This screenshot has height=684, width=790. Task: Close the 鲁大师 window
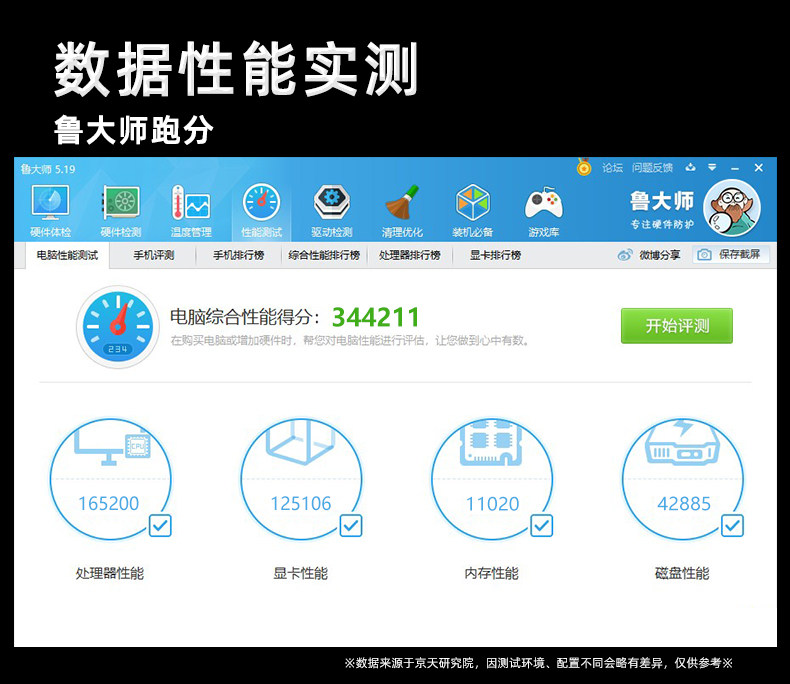[x=758, y=168]
